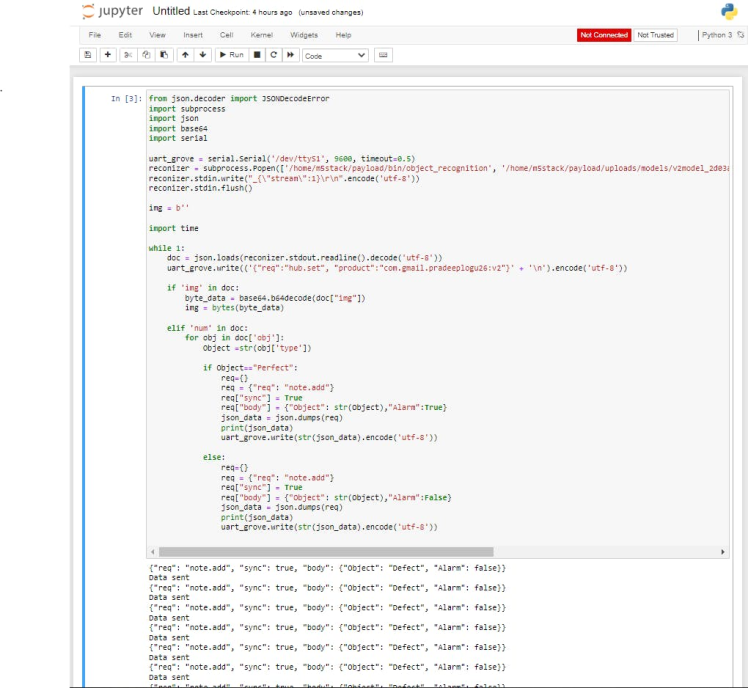The height and width of the screenshot is (688, 748).
Task: Cut selected cells with scissors icon
Action: [x=128, y=55]
